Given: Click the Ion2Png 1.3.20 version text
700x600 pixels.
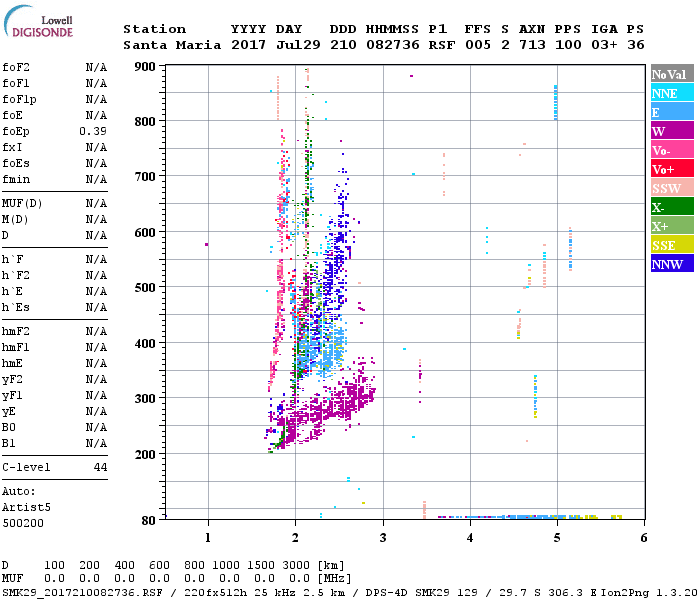Looking at the screenshot, I should 649,593.
